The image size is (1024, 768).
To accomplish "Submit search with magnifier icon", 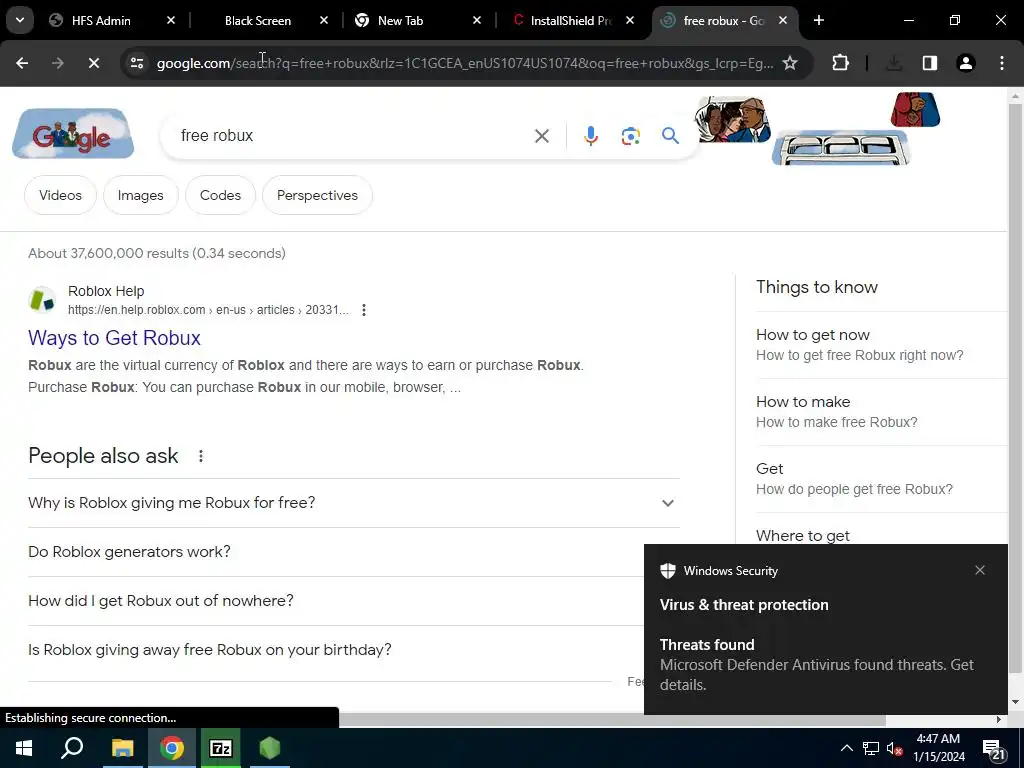I will point(670,136).
